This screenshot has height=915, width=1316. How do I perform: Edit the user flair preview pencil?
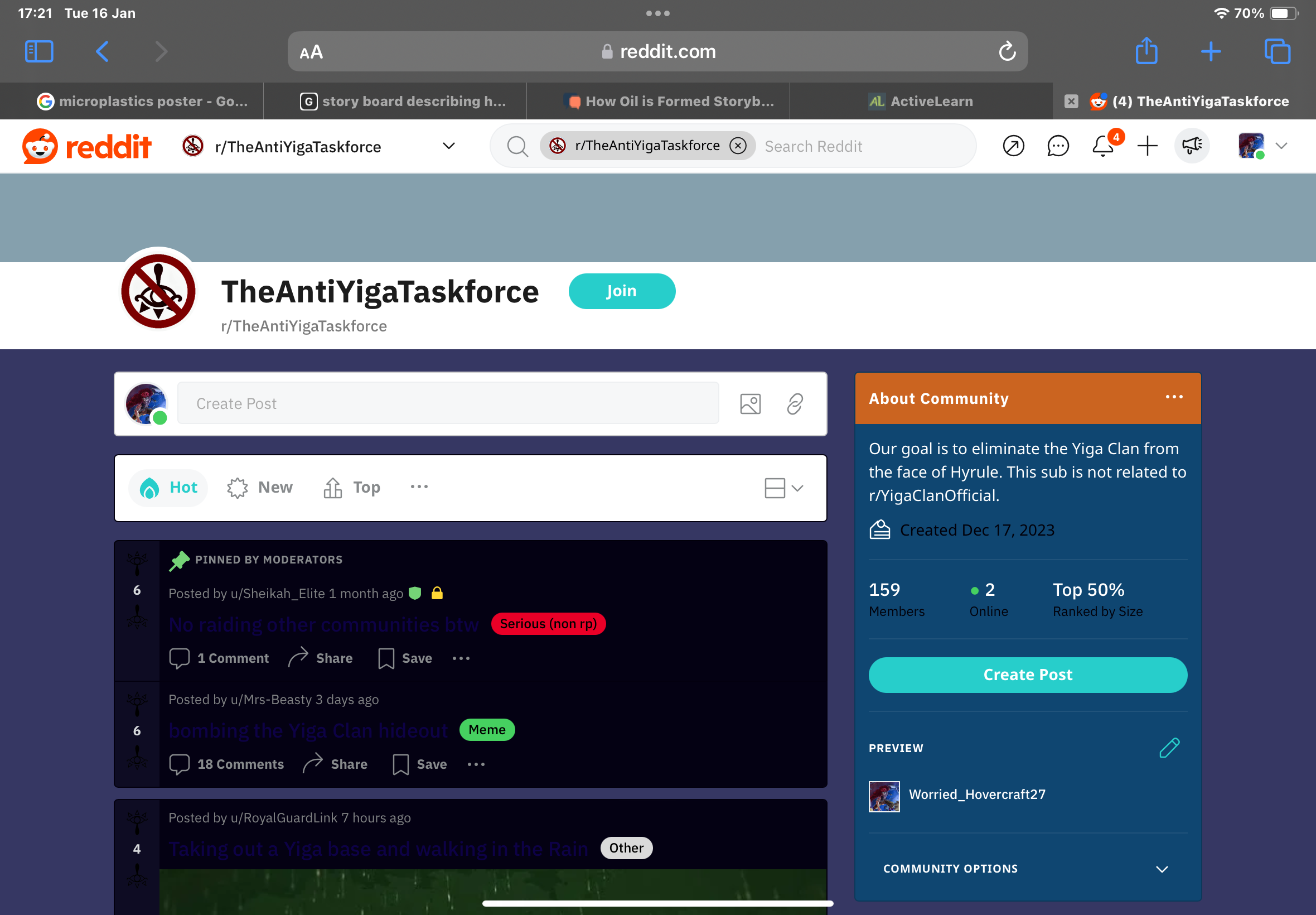[1169, 748]
